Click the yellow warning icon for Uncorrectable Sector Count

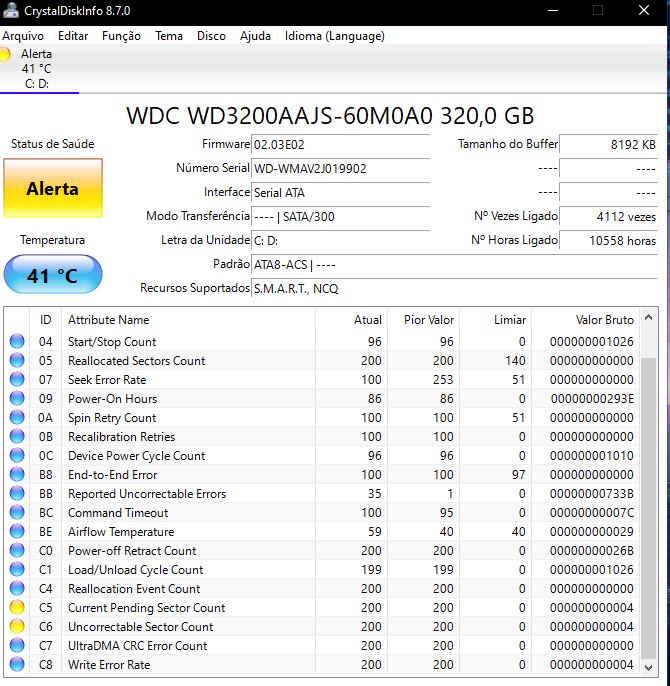[x=17, y=626]
